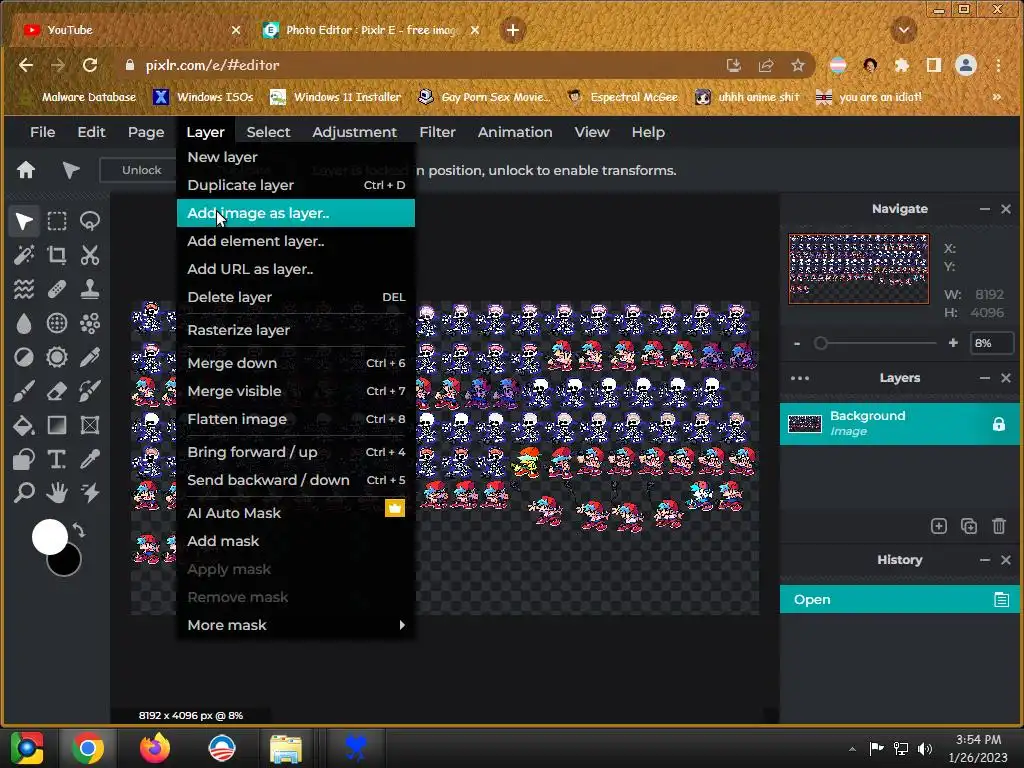This screenshot has height=768, width=1024.
Task: Choose Add URL as layer
Action: [x=296, y=269]
